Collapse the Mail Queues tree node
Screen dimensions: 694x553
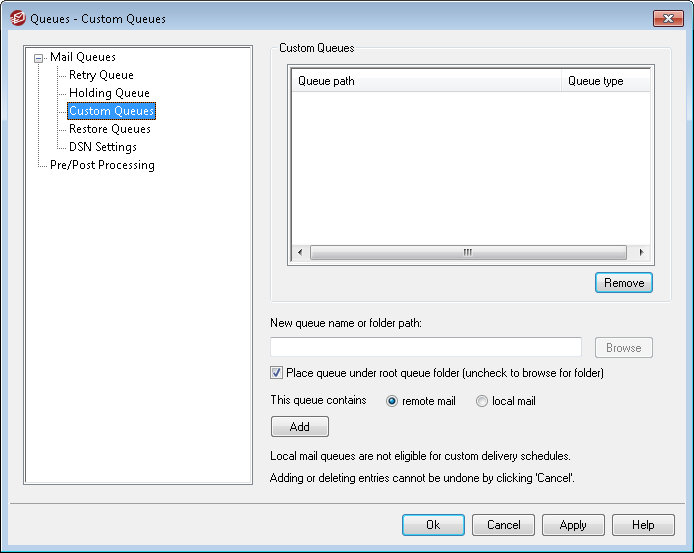pos(39,58)
